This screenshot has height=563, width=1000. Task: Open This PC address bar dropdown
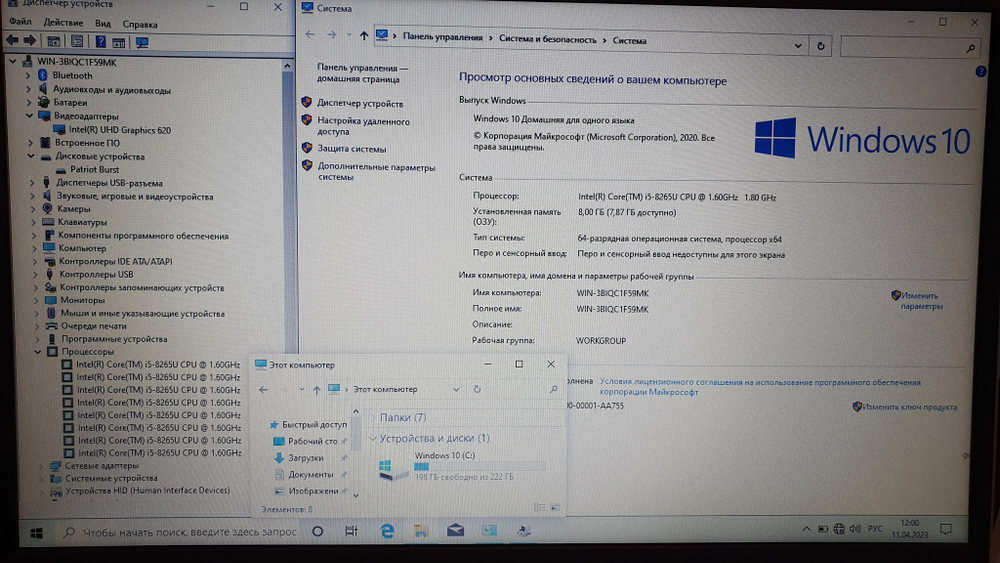point(456,389)
